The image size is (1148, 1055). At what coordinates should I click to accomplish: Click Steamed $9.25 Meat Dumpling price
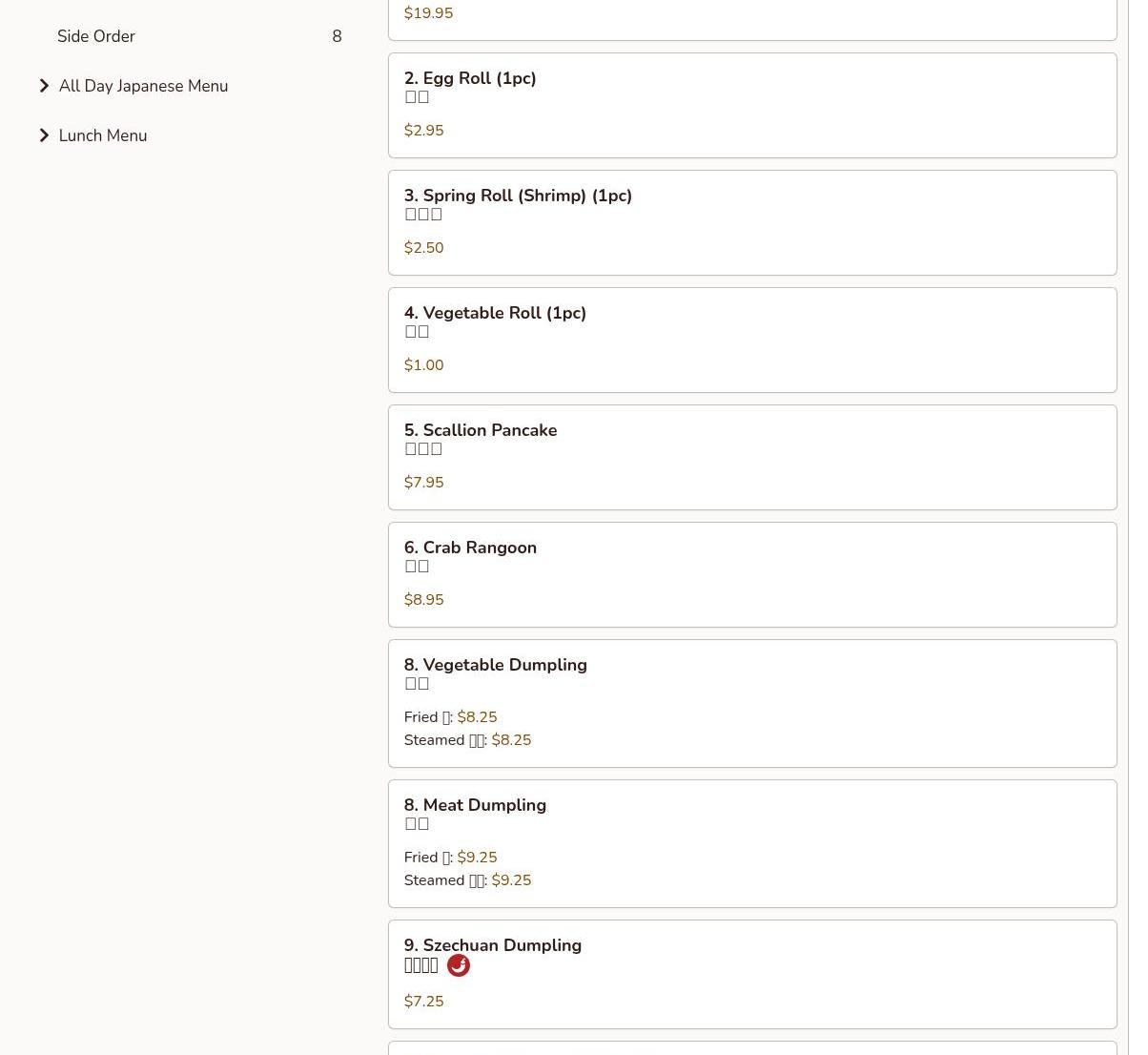coord(511,880)
